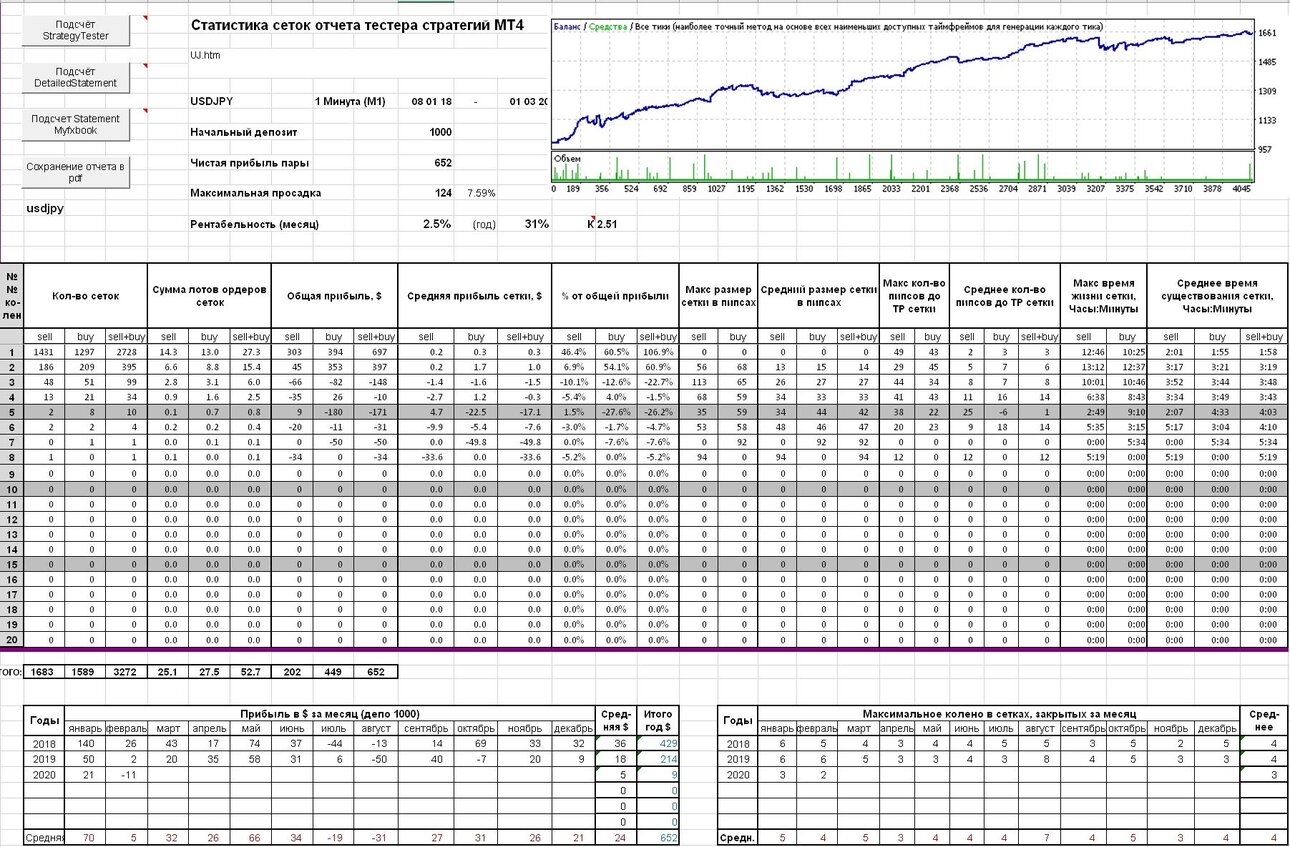Viewport: 1290px width, 847px height.
Task: Click the grey row number 10 cell
Action: point(12,489)
